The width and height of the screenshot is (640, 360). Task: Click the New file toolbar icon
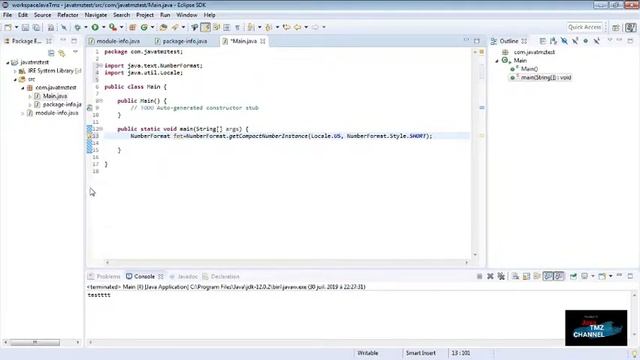[x=8, y=27]
